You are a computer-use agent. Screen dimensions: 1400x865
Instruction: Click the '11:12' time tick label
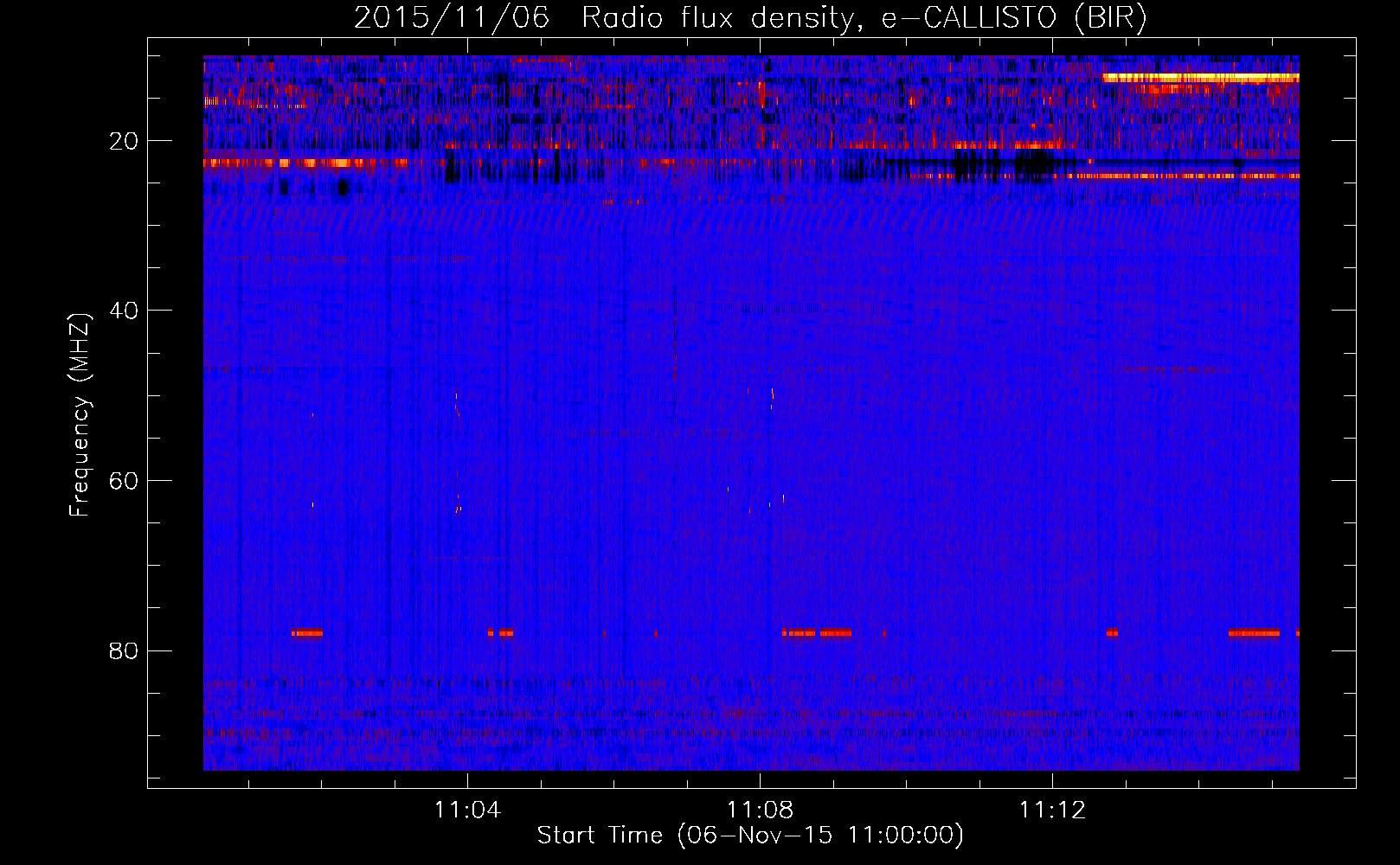[x=1052, y=811]
